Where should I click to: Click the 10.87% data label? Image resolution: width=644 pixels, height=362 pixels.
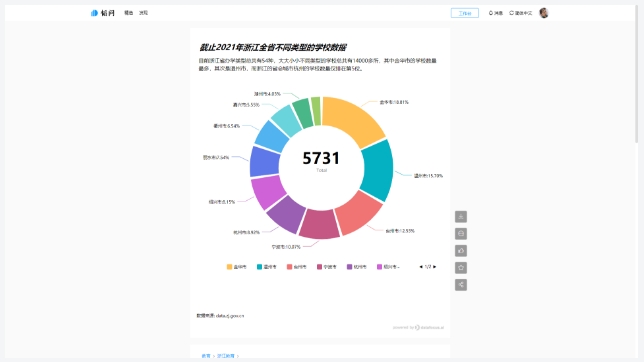(x=286, y=247)
